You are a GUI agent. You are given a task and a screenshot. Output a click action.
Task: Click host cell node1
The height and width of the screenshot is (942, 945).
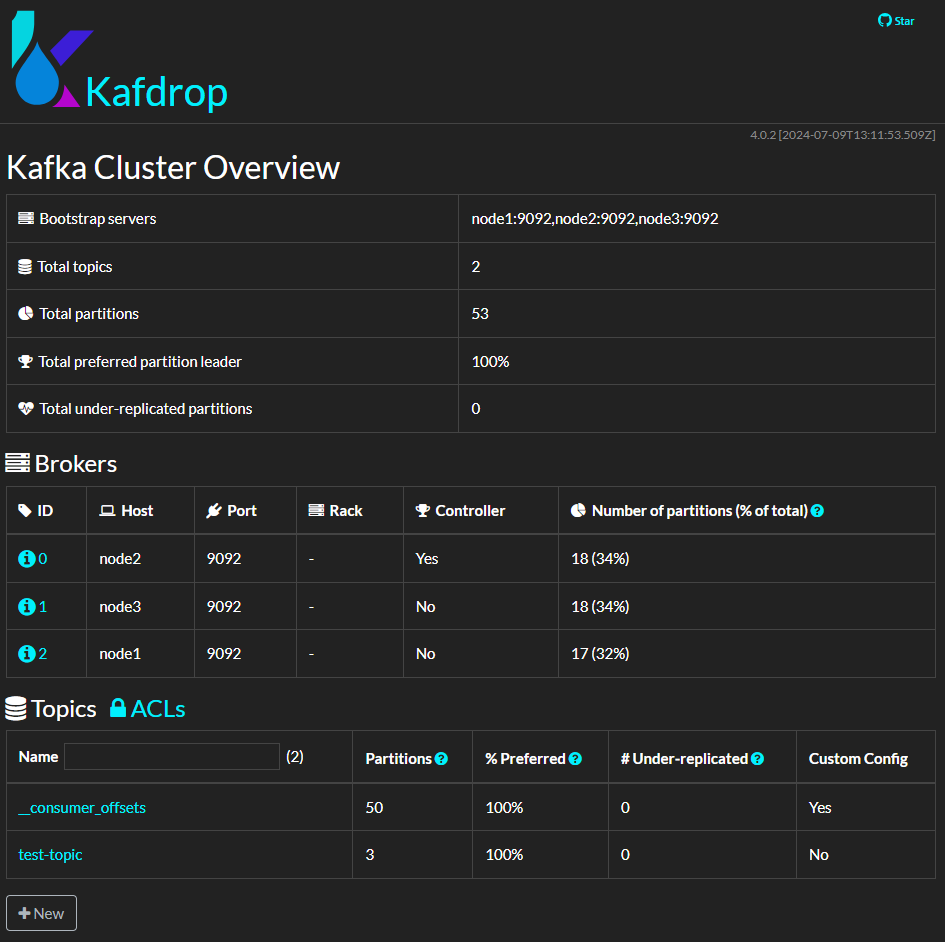point(120,653)
